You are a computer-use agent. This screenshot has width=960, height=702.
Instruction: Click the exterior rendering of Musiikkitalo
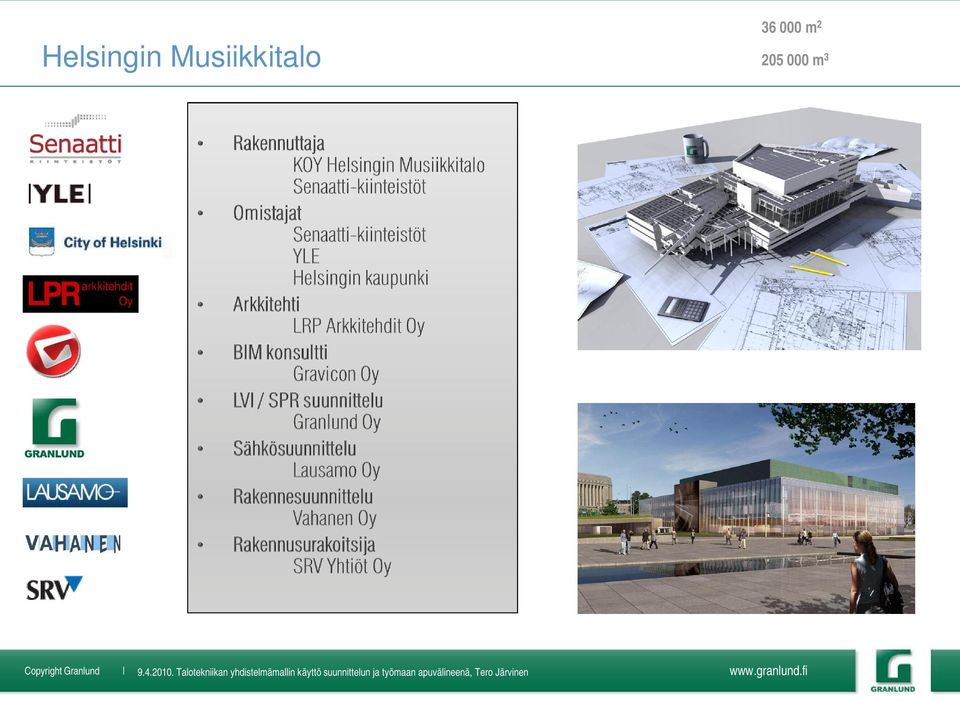[746, 508]
